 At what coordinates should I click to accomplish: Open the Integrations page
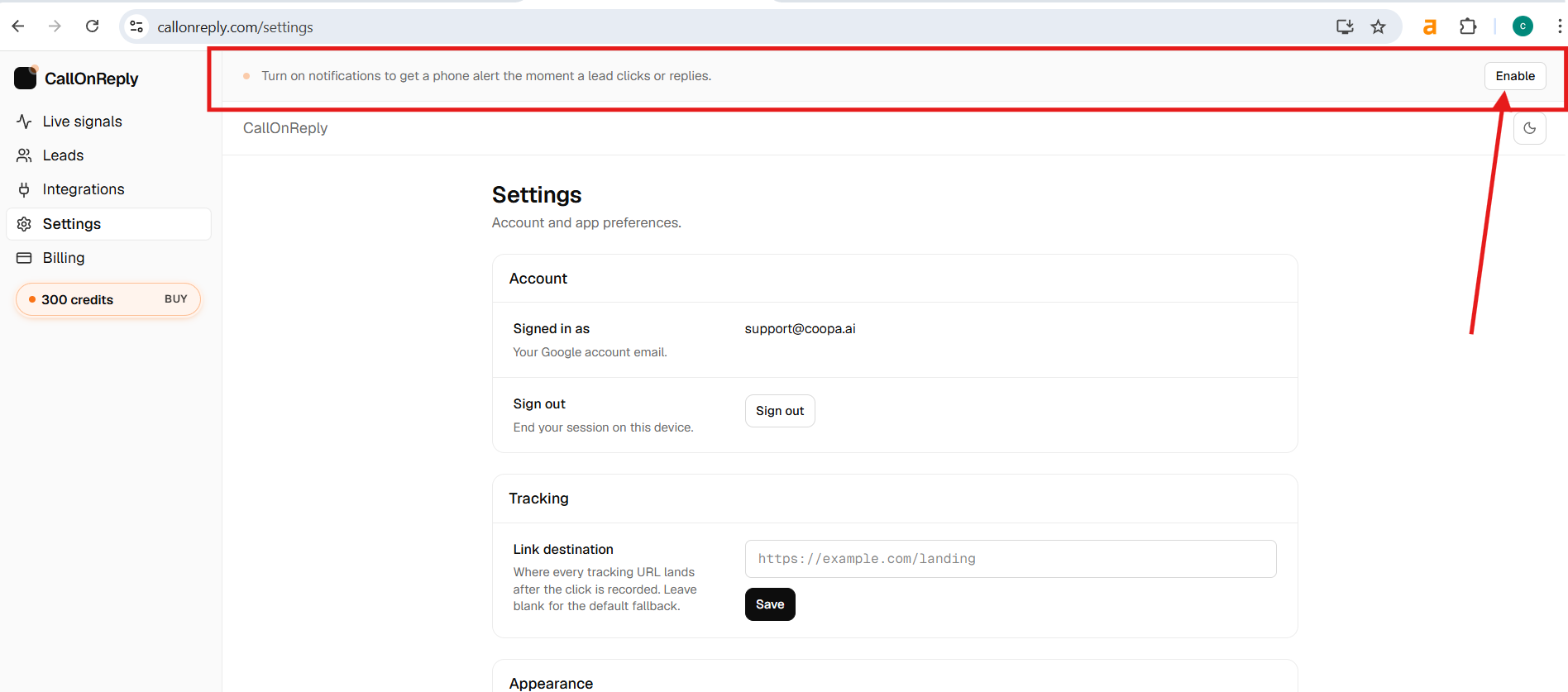[108, 189]
